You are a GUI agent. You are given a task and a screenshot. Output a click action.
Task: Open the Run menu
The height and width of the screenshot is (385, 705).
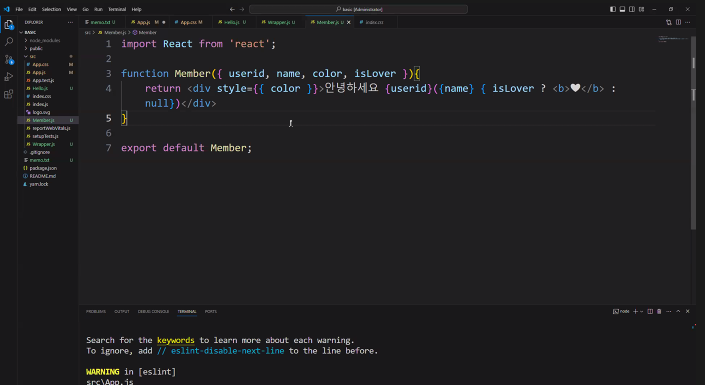[98, 9]
